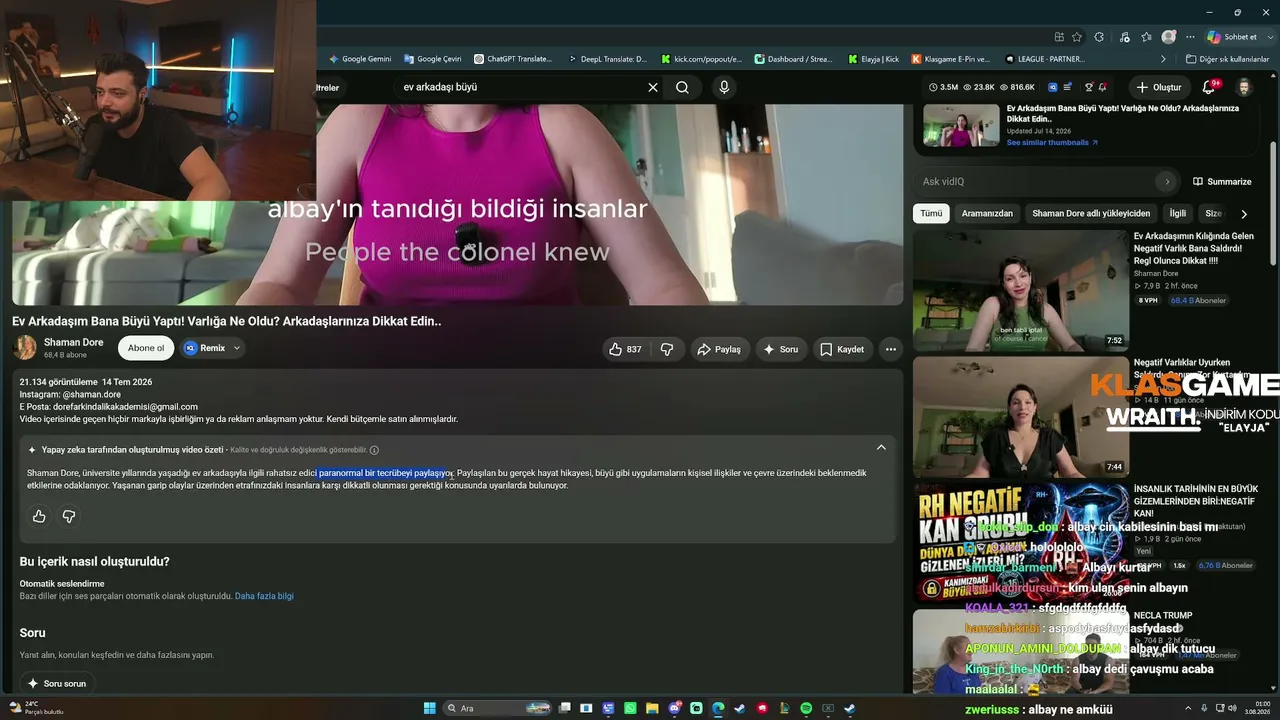The image size is (1280, 720).
Task: Share the video via Paylaş
Action: (x=719, y=349)
